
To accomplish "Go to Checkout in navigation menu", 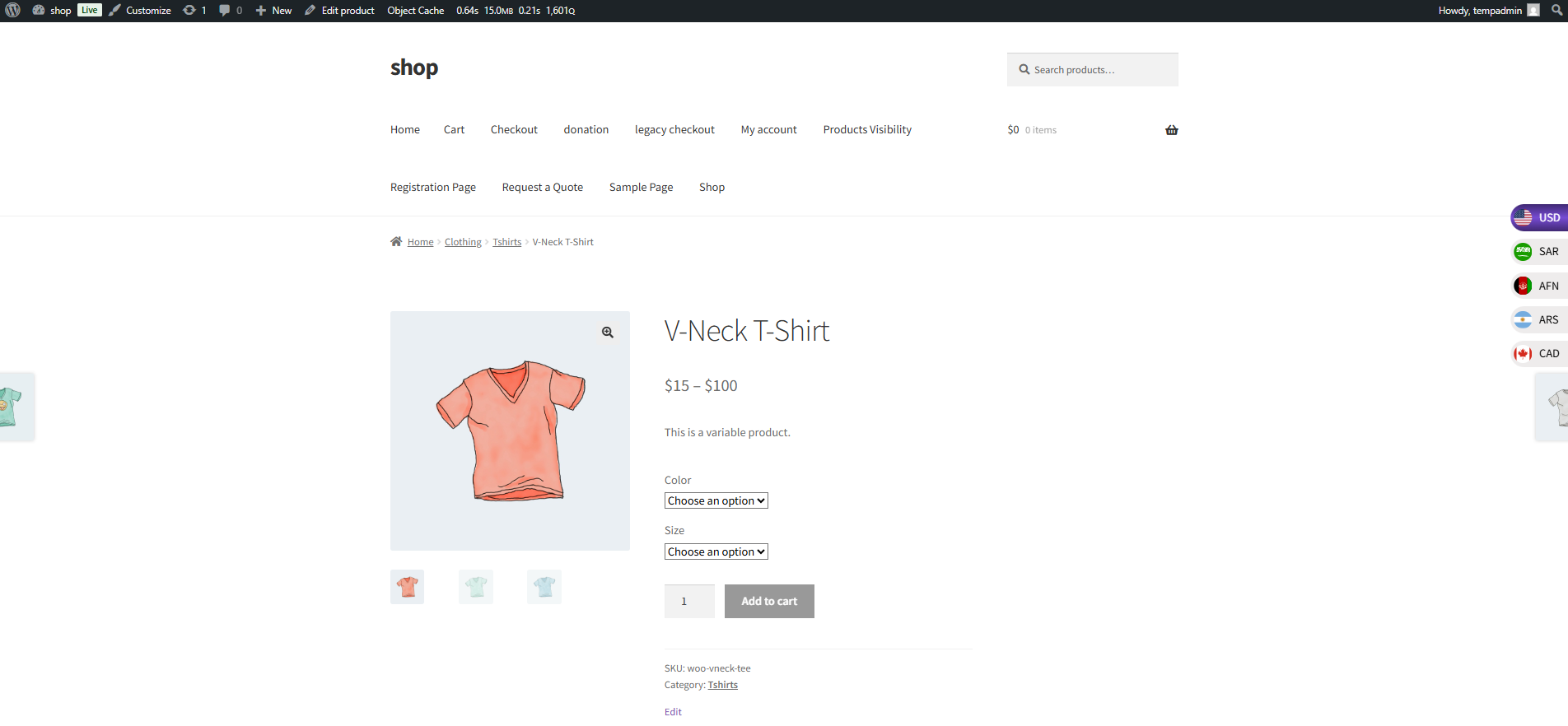I will pyautogui.click(x=514, y=130).
